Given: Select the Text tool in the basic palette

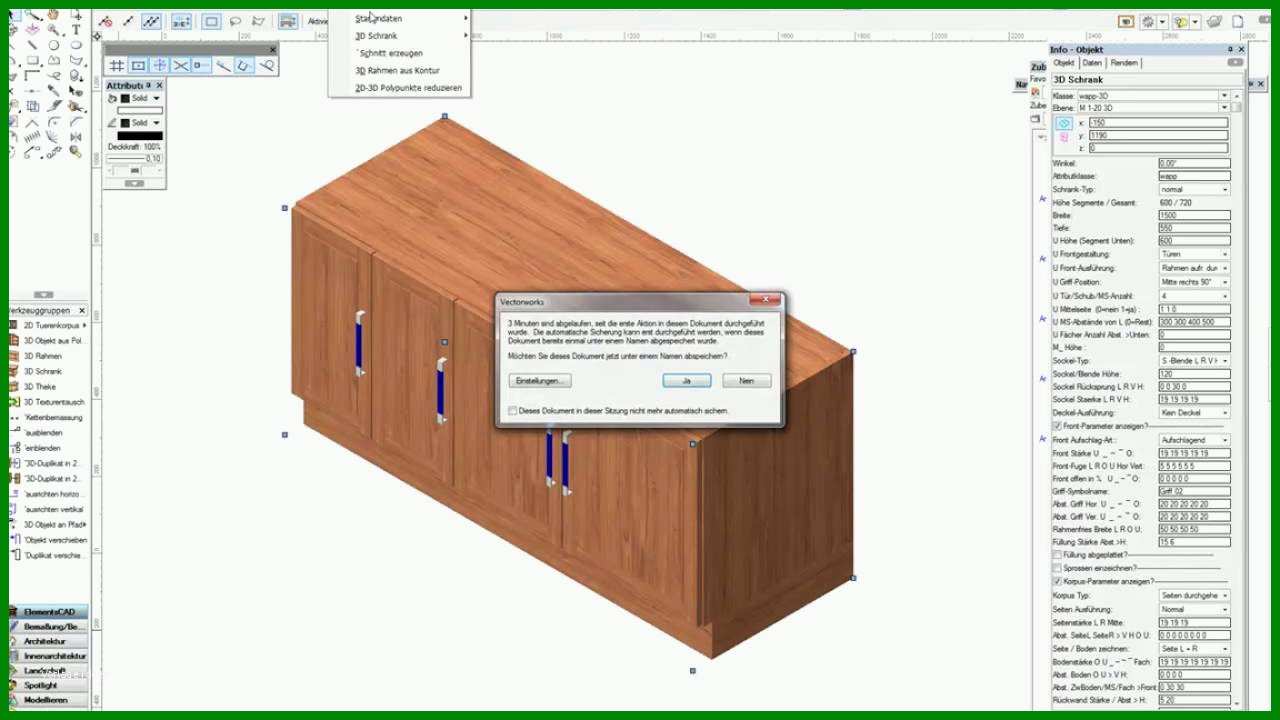Looking at the screenshot, I should 76,29.
